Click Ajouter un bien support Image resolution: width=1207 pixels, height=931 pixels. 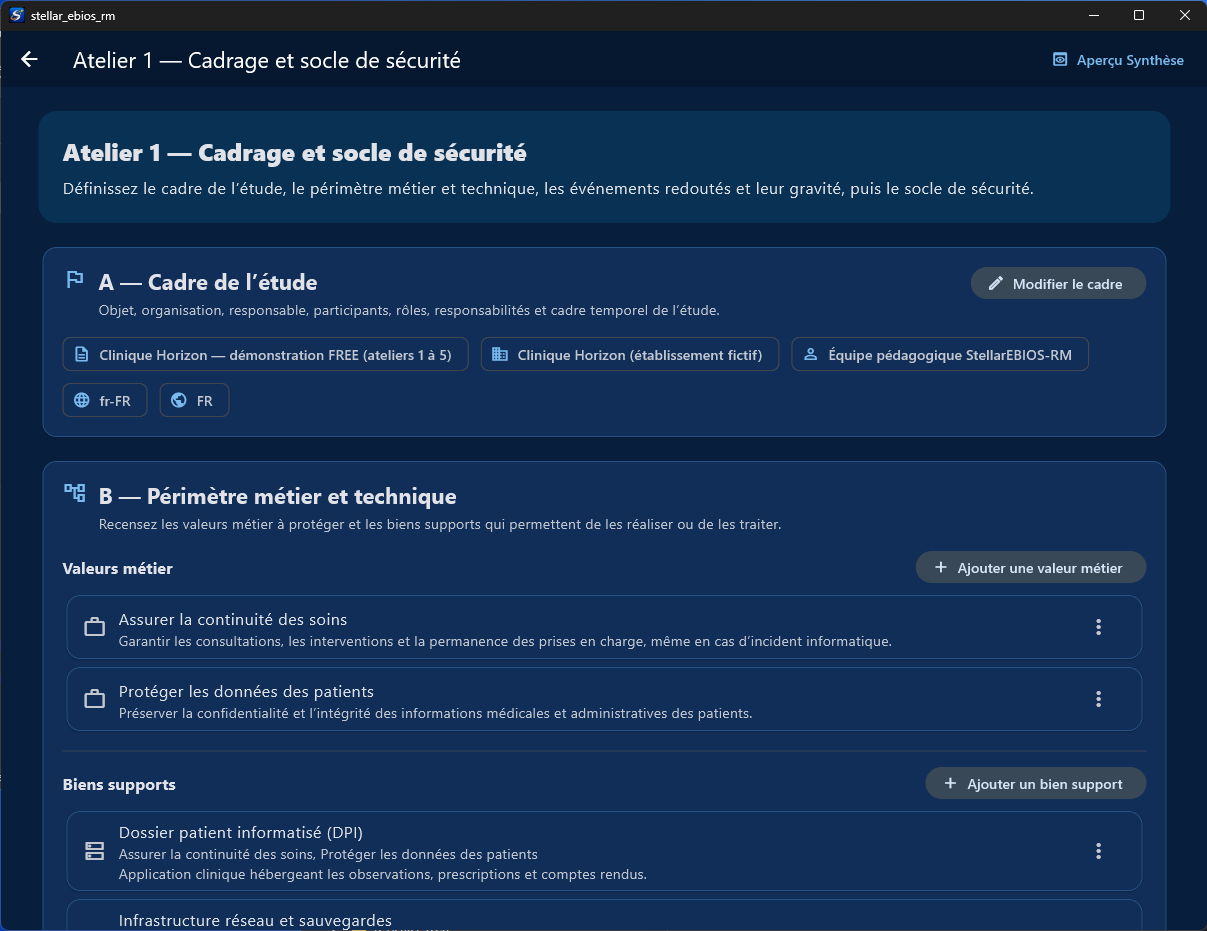[1035, 784]
